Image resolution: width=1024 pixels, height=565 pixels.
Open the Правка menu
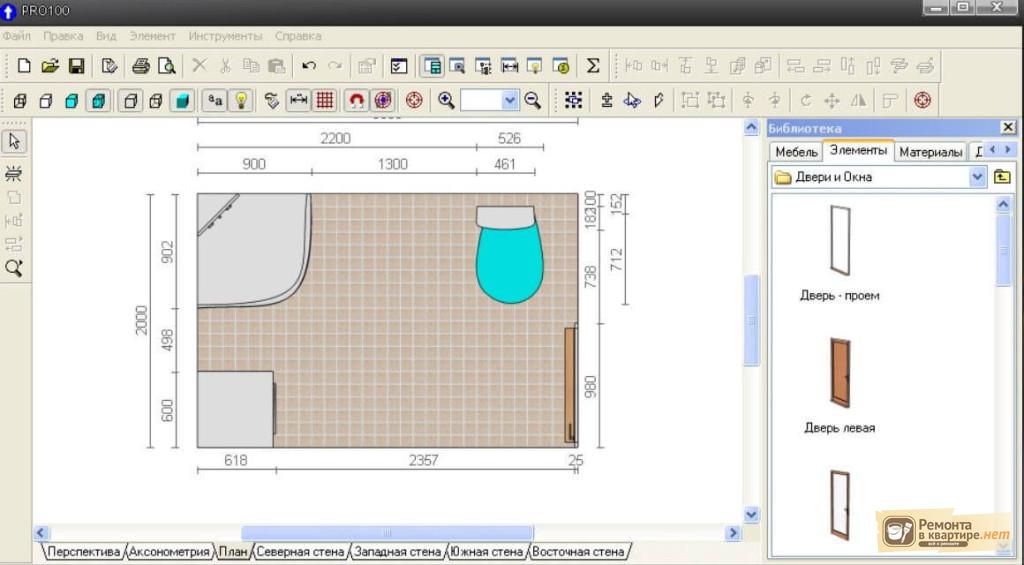tap(63, 36)
